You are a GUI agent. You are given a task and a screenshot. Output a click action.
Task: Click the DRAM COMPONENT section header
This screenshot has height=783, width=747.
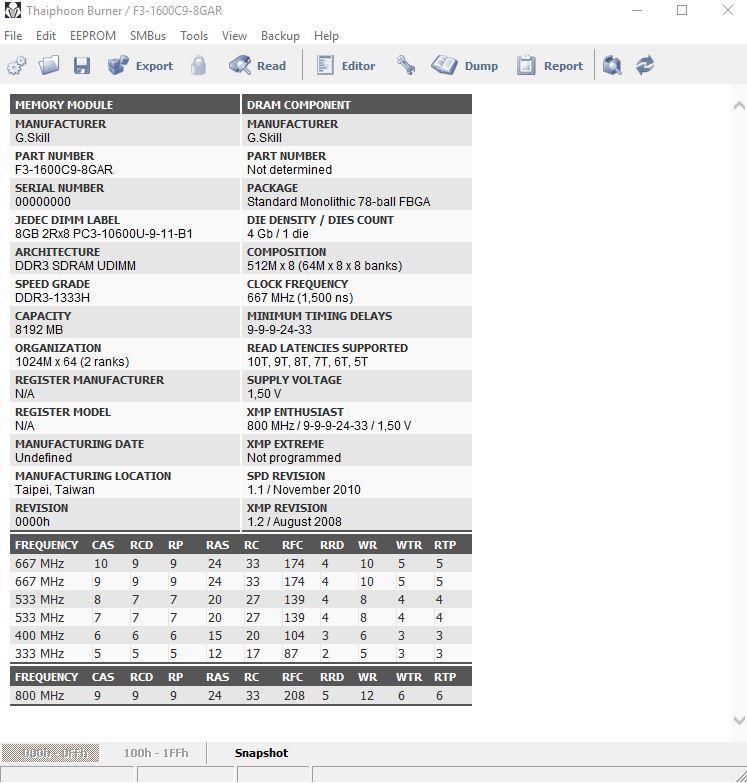tap(357, 105)
